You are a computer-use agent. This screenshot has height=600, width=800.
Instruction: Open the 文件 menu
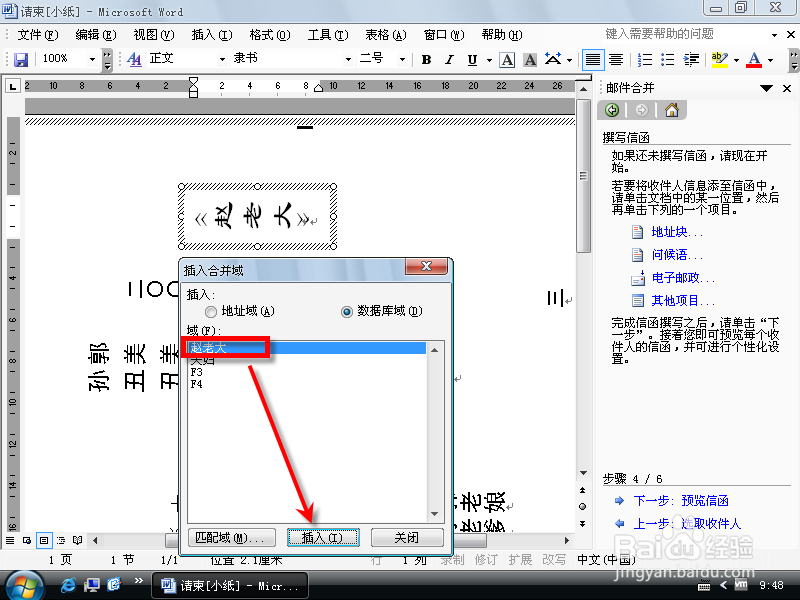point(38,35)
